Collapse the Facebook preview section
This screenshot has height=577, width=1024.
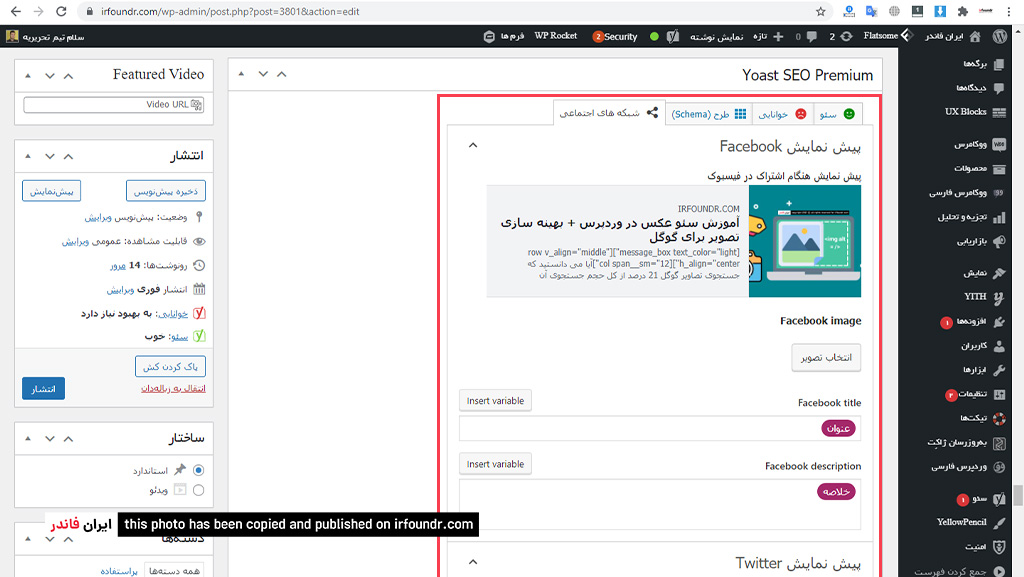click(x=473, y=145)
